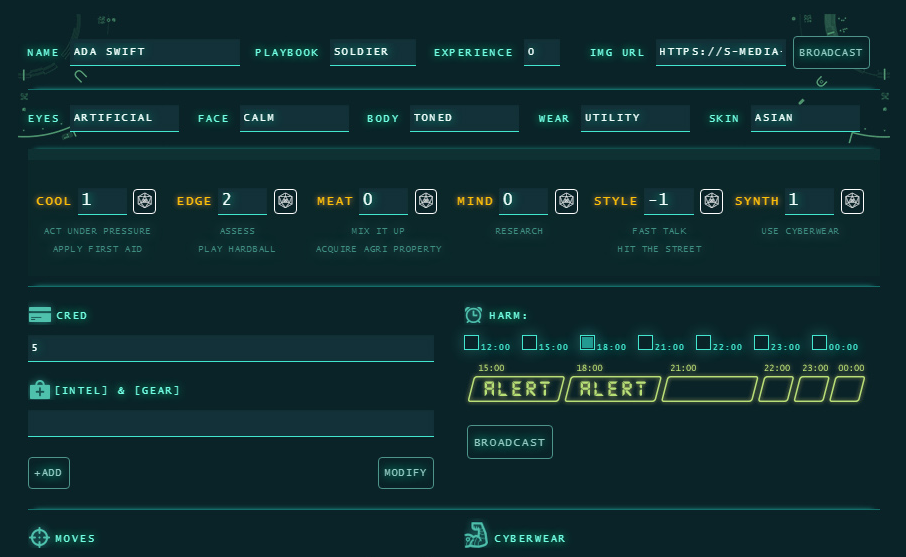
Task: Click the +Add gear button
Action: [x=49, y=472]
